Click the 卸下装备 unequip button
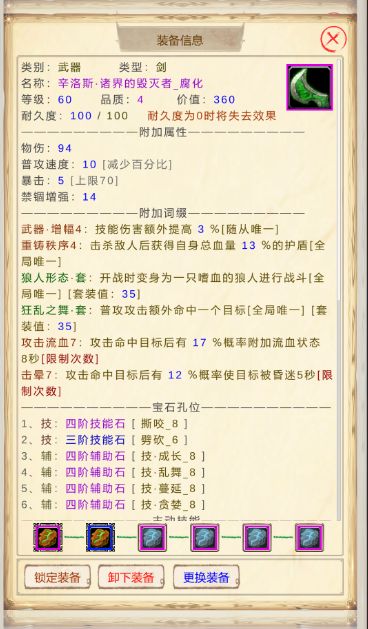 (x=131, y=577)
